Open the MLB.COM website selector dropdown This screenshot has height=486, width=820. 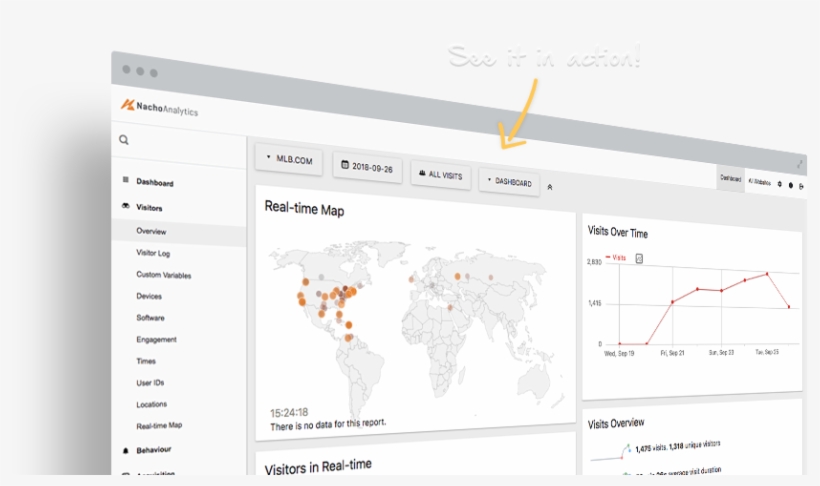point(289,159)
